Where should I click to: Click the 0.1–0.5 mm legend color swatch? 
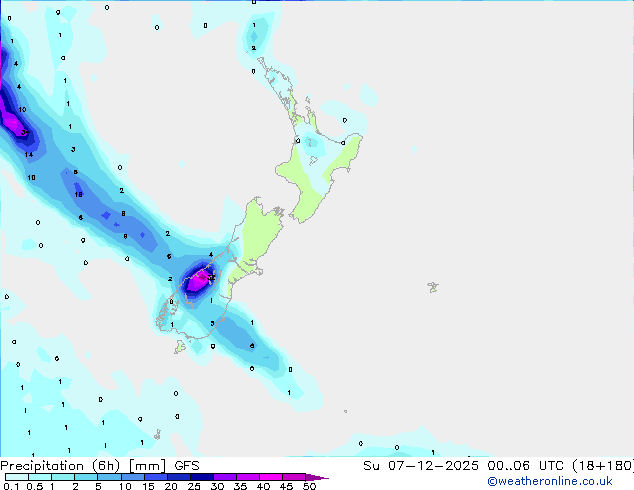pyautogui.click(x=17, y=477)
